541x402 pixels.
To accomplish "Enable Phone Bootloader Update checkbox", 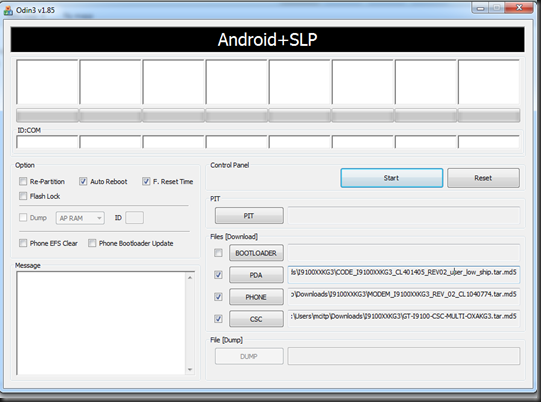I will [92, 243].
